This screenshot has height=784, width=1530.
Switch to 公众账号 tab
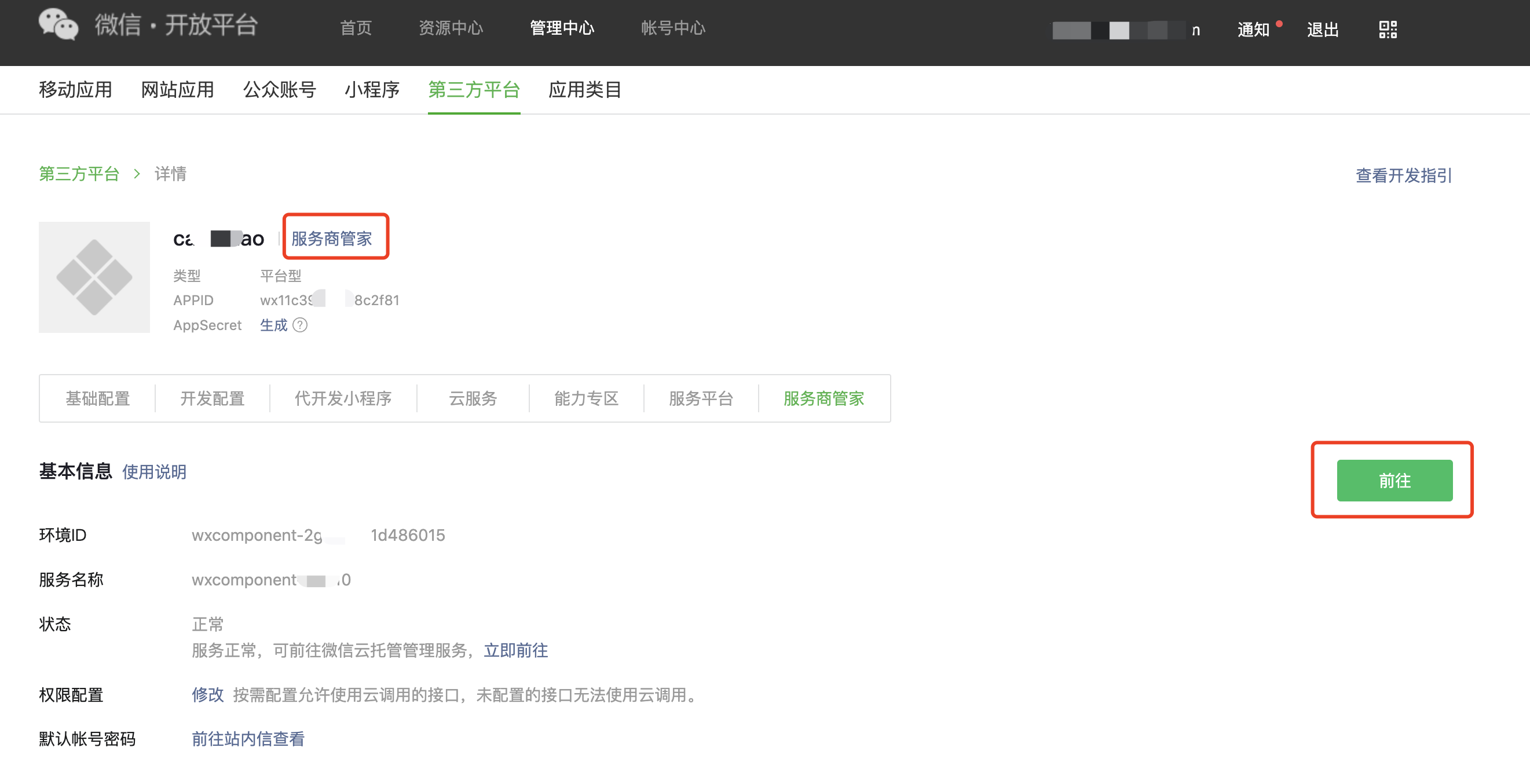coord(280,90)
